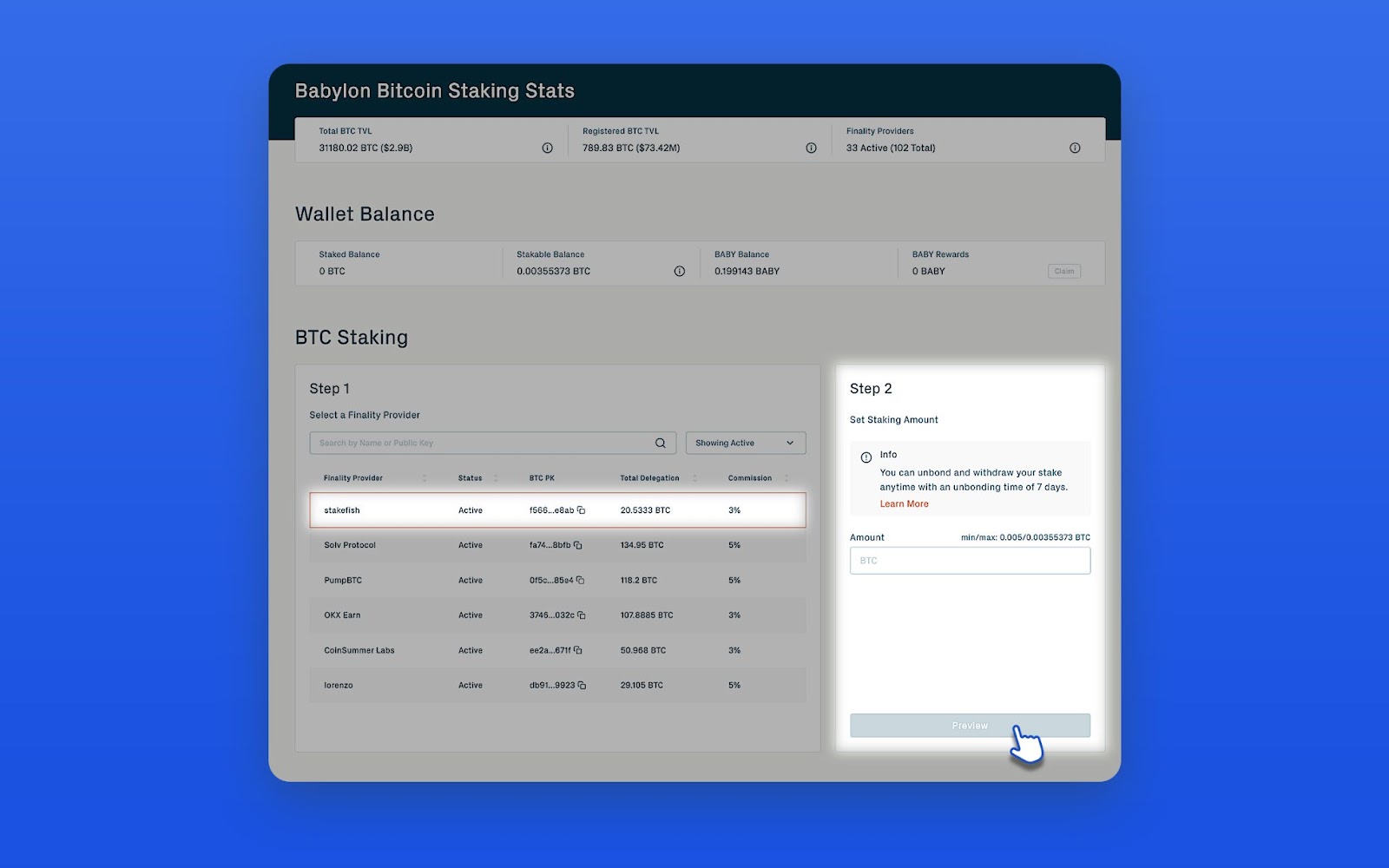Click the search magnifier icon in Step 1
Viewport: 1389px width, 868px height.
point(661,443)
